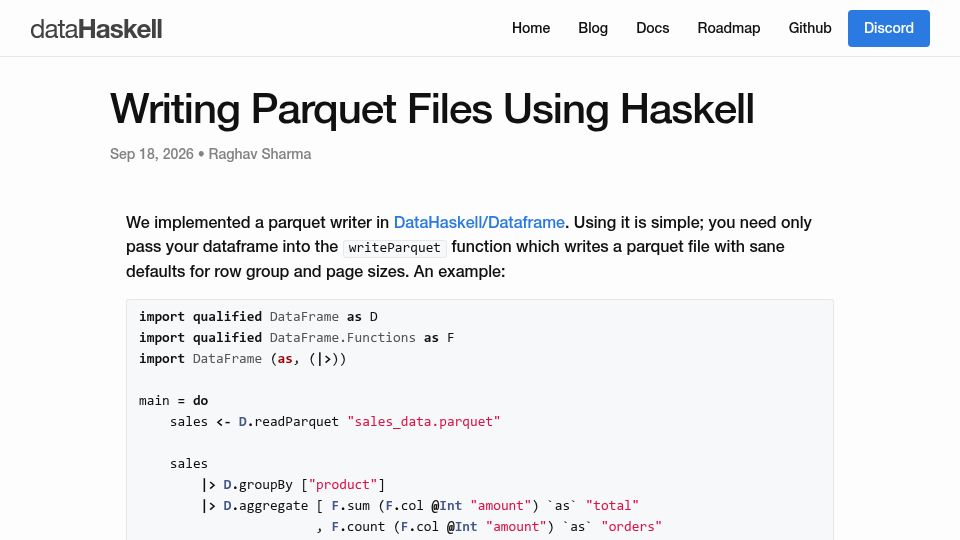Click the "main = do" code line
The height and width of the screenshot is (540, 960).
(x=173, y=400)
